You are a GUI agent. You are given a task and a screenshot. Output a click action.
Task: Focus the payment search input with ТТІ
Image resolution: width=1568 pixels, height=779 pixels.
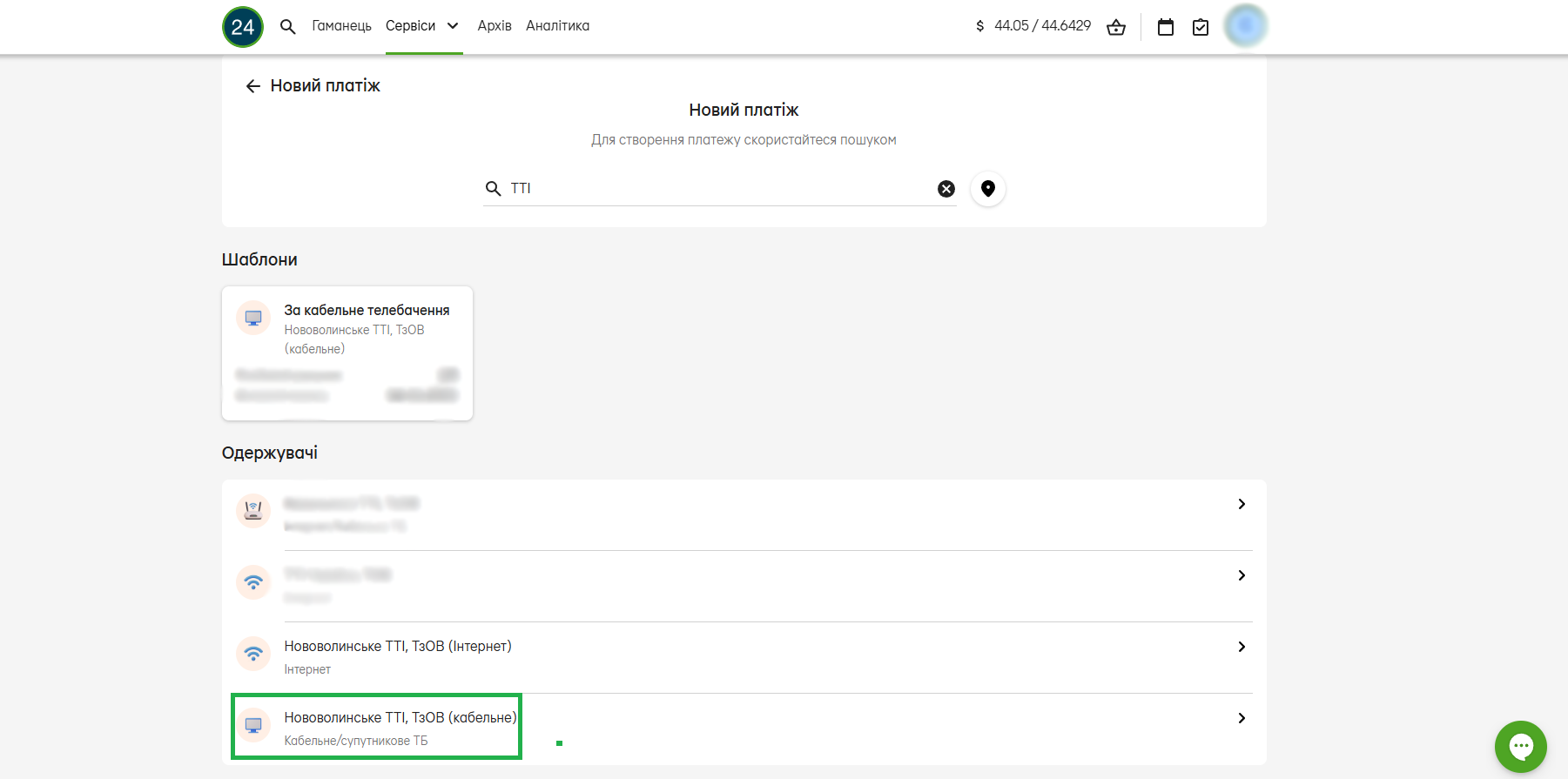(x=720, y=189)
